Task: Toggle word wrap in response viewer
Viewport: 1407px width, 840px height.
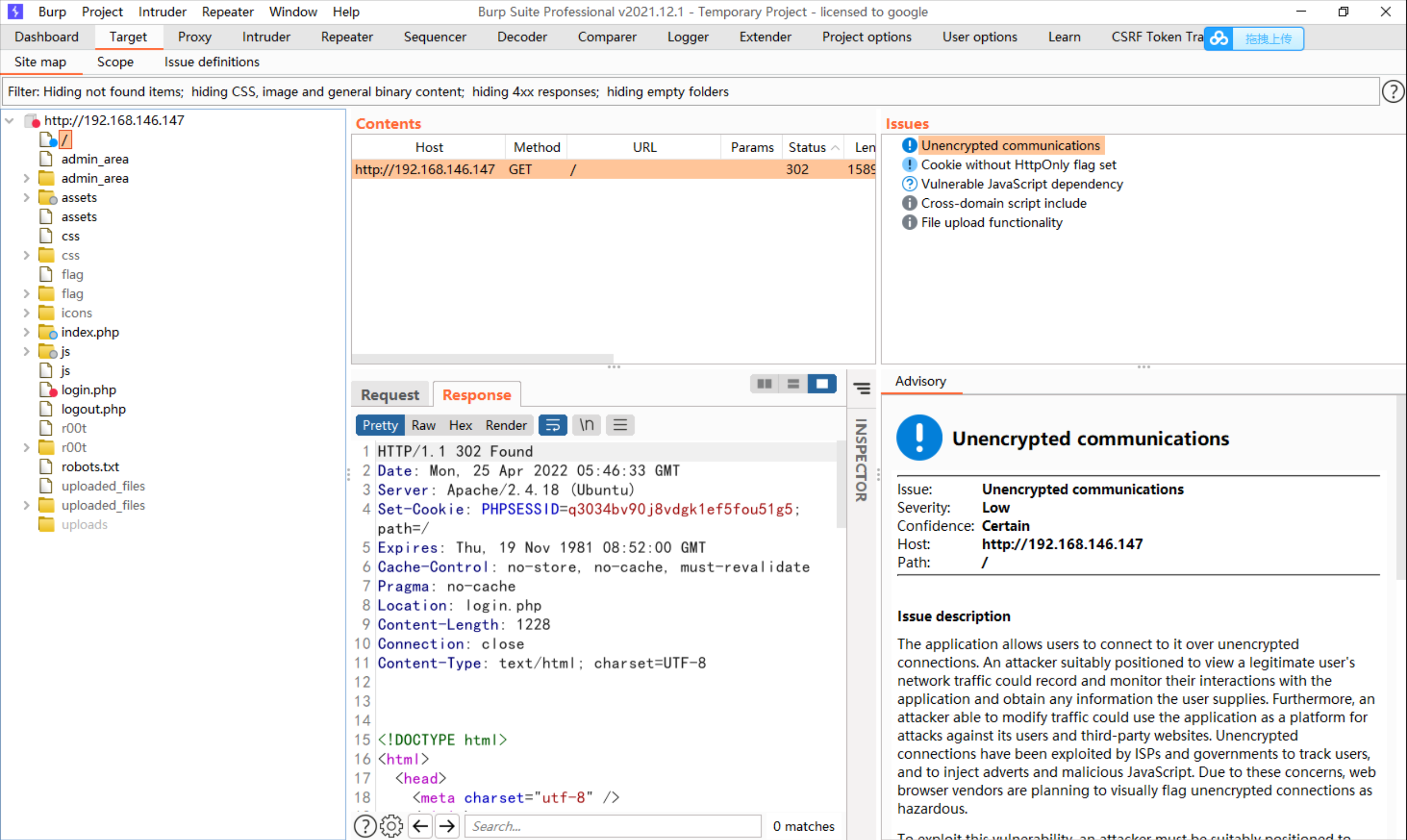Action: point(552,425)
